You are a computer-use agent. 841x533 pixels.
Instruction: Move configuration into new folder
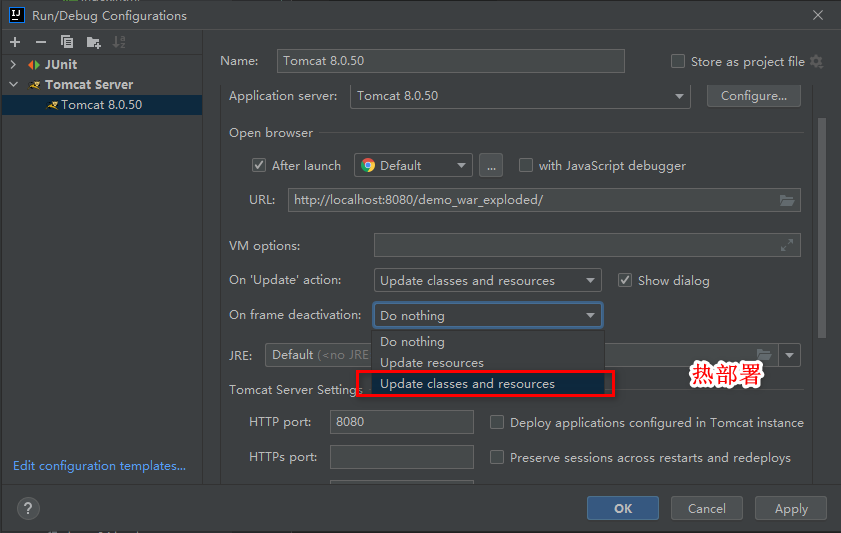click(93, 42)
